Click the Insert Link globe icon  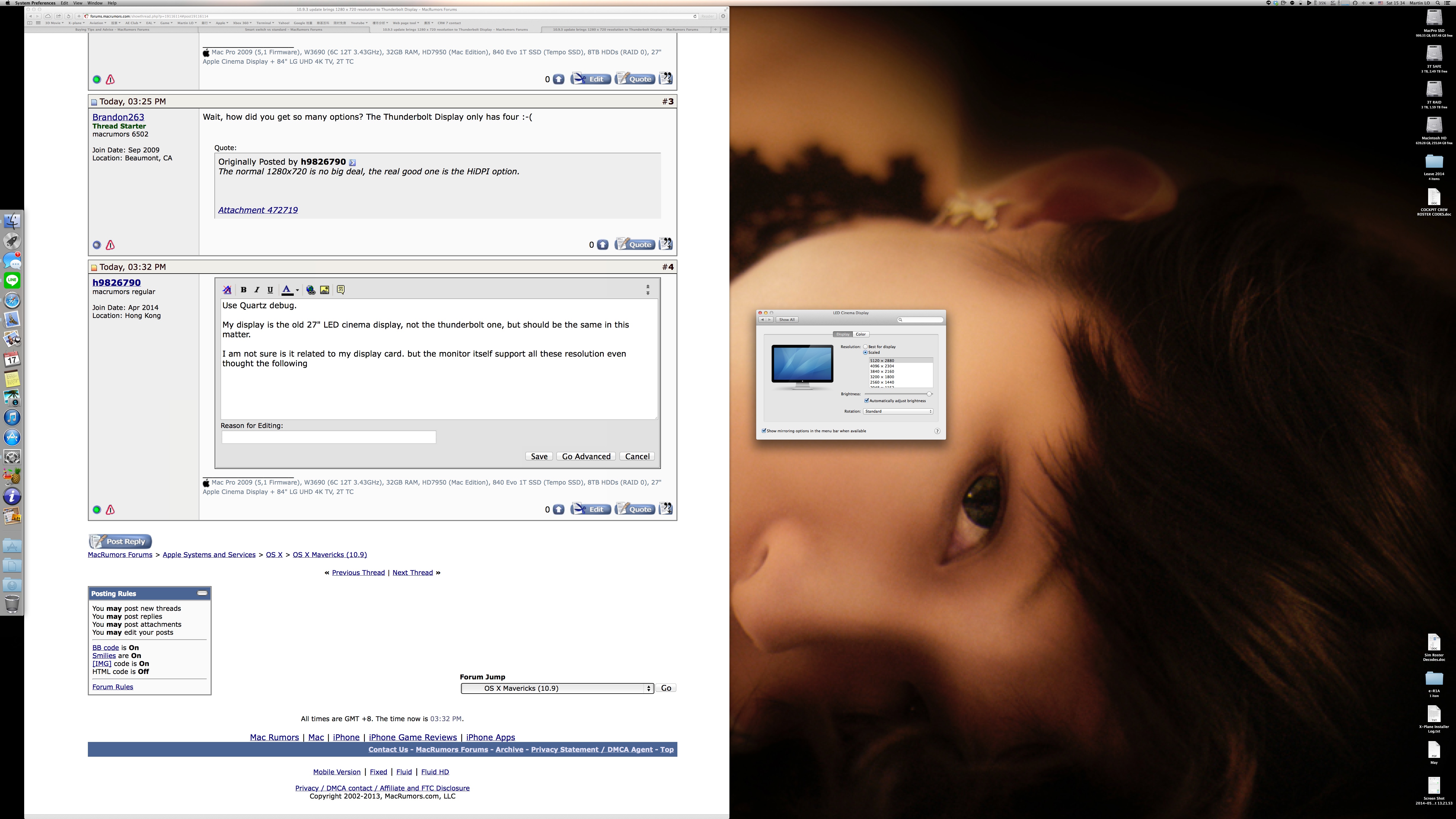[311, 290]
